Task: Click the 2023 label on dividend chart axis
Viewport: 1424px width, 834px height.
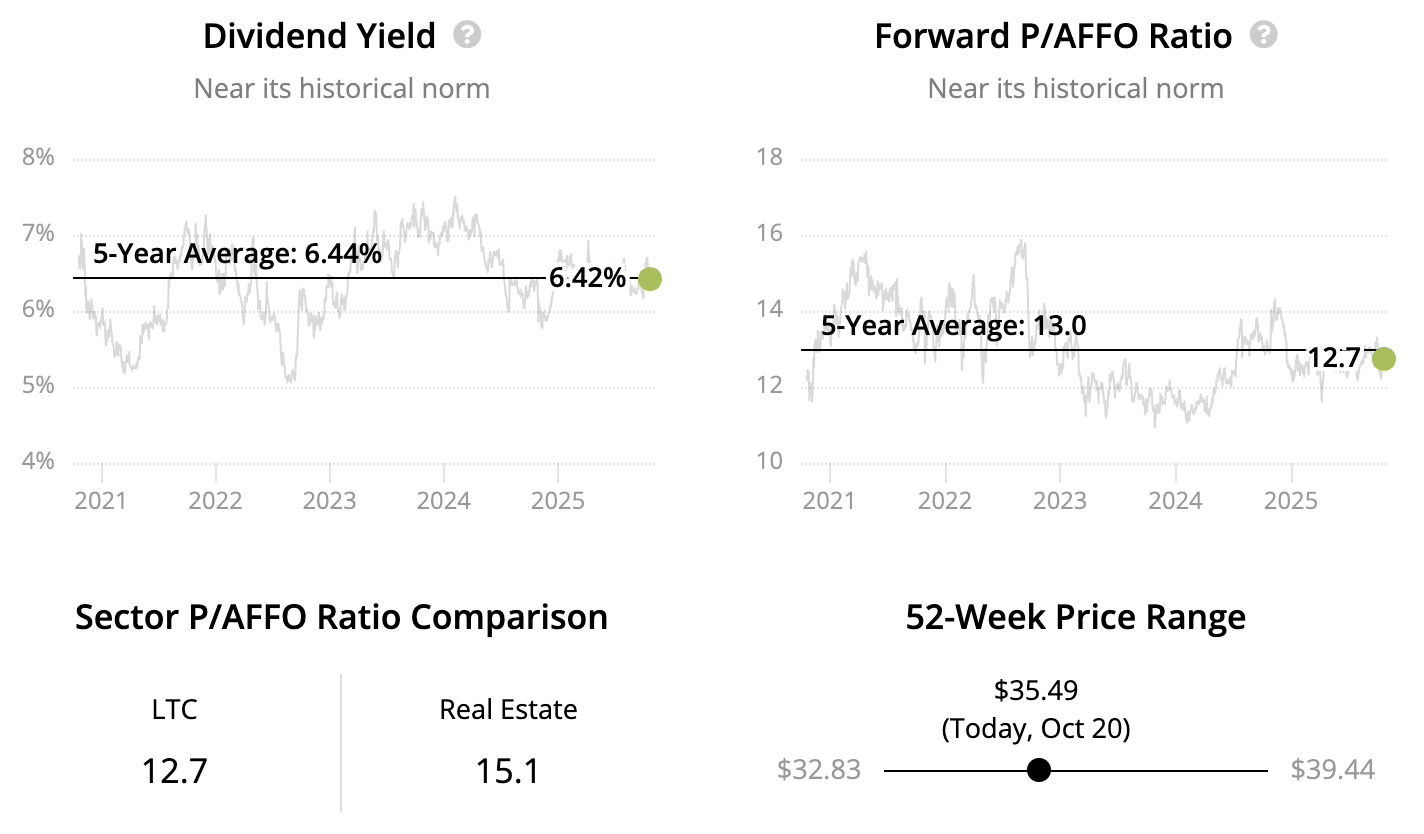Action: (330, 499)
